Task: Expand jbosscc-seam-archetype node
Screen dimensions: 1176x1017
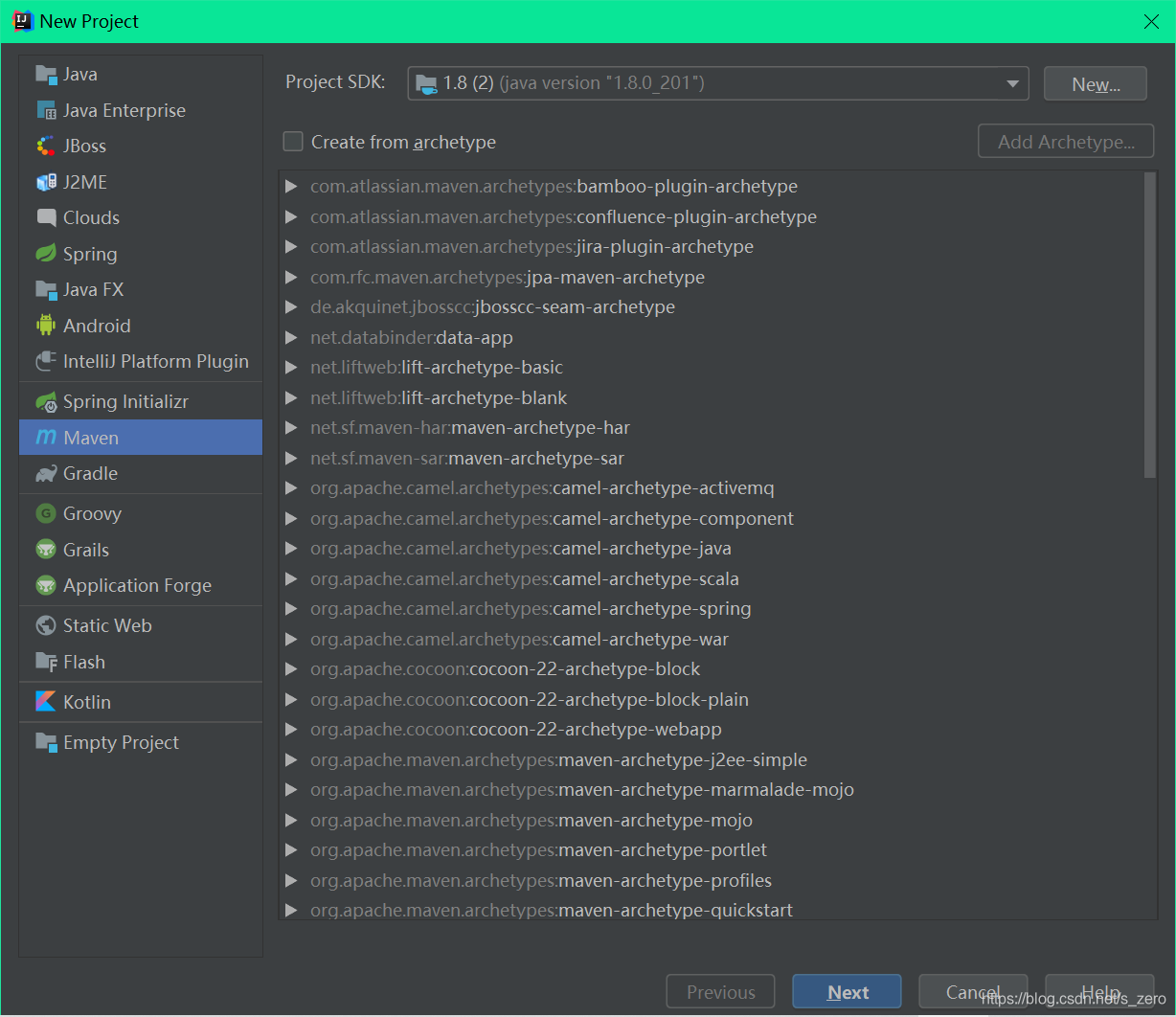Action: [291, 307]
